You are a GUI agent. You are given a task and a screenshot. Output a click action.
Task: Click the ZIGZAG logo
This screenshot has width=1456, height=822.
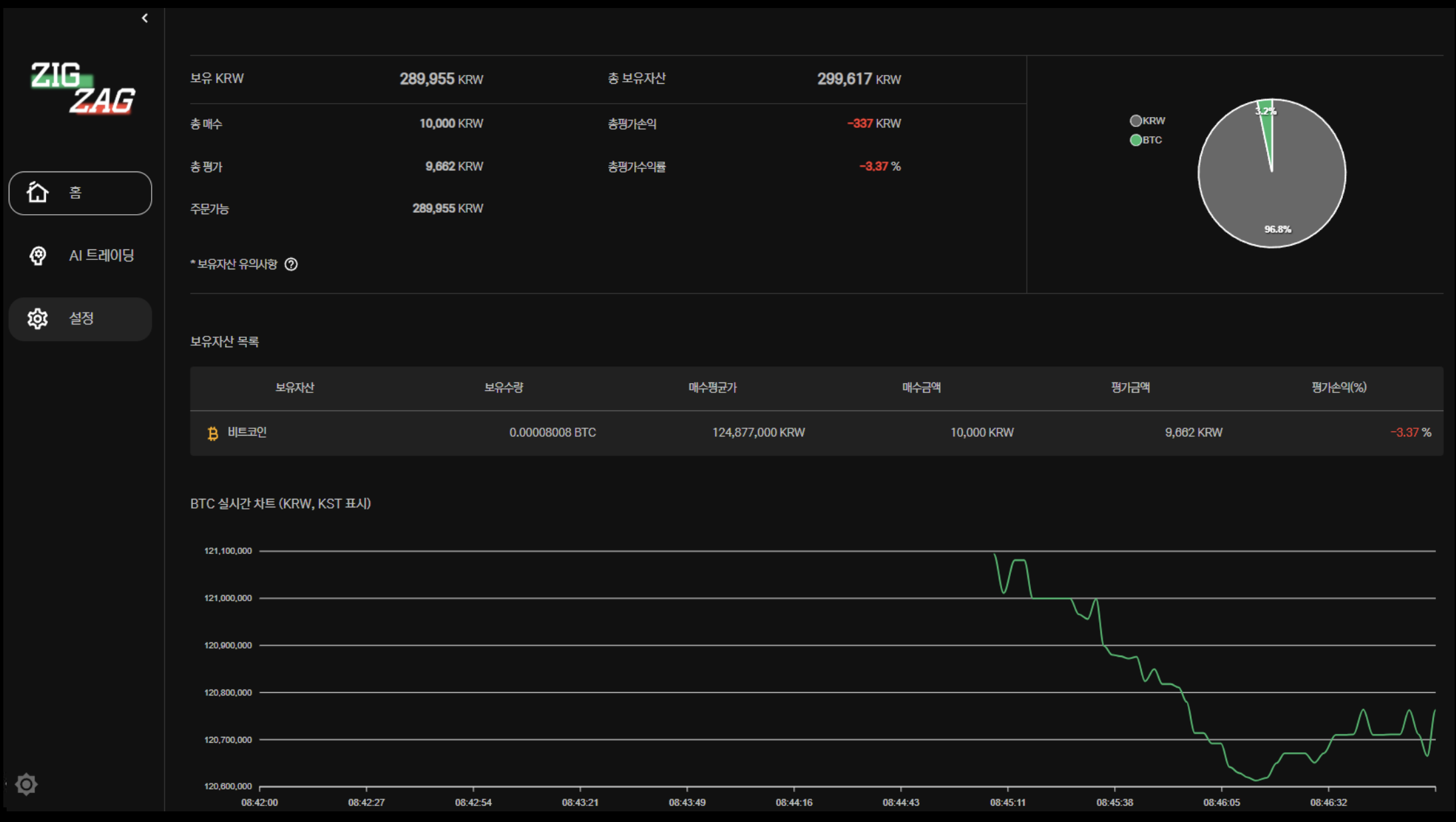(x=83, y=88)
